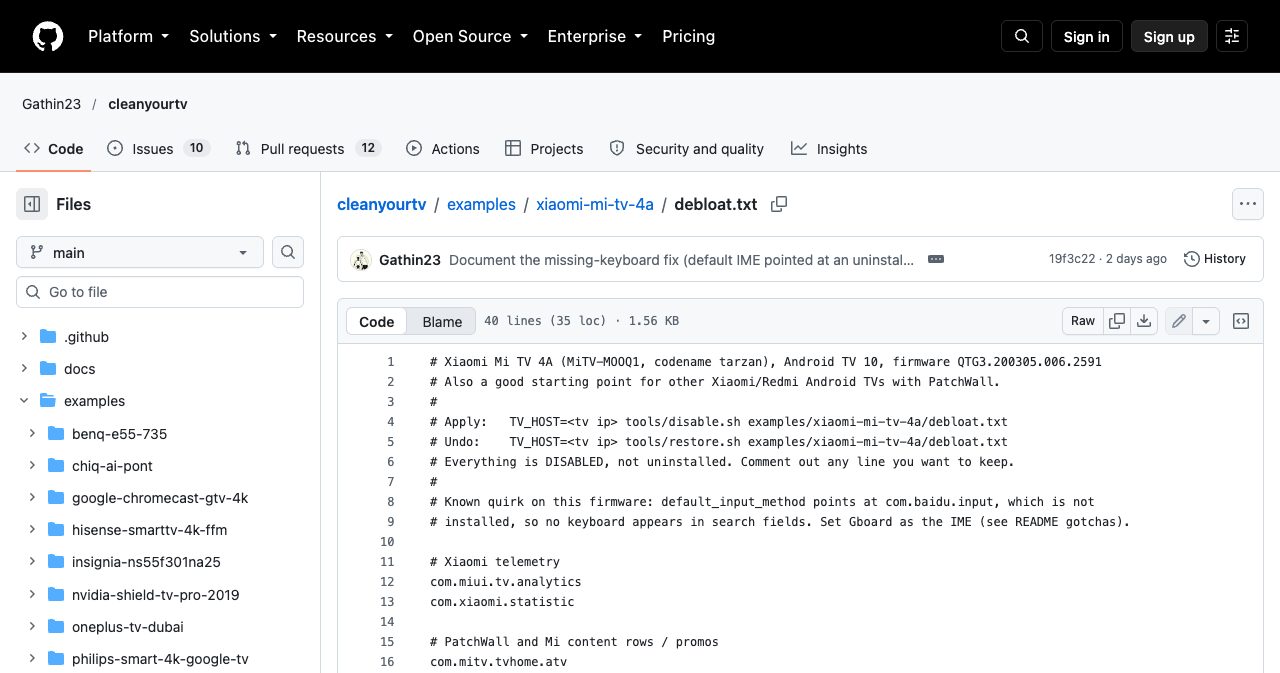The height and width of the screenshot is (673, 1280).
Task: Expand the Solutions menu
Action: click(232, 36)
